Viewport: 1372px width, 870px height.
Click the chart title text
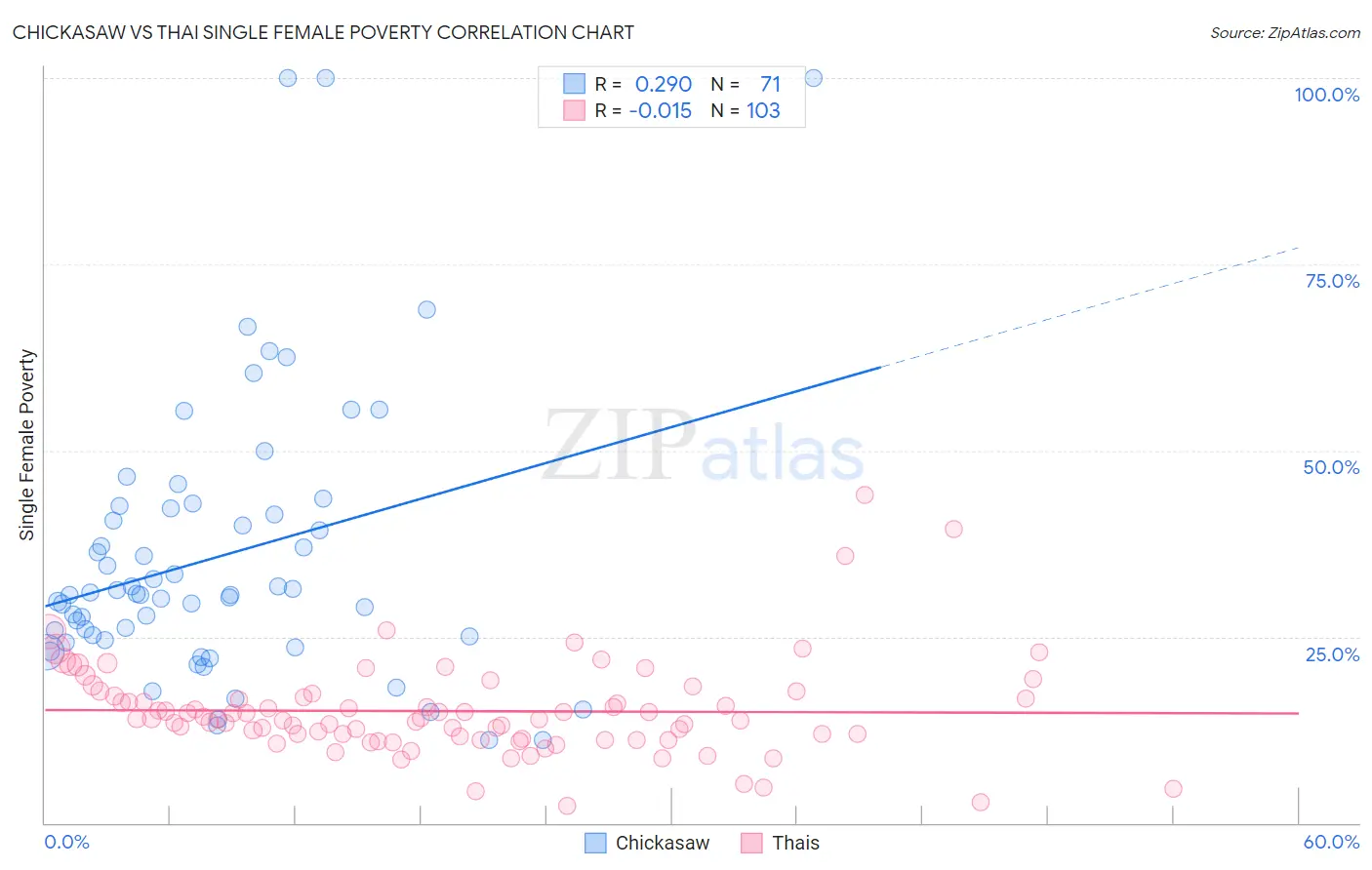point(323,32)
